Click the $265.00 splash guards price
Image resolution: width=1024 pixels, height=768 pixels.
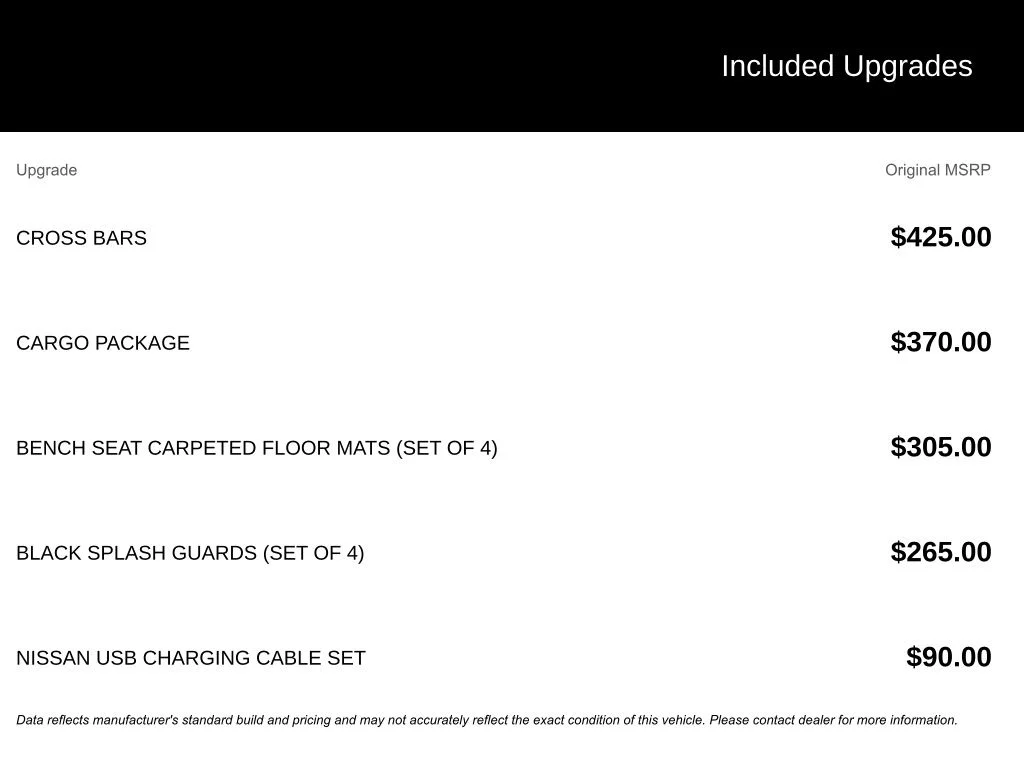(x=940, y=552)
